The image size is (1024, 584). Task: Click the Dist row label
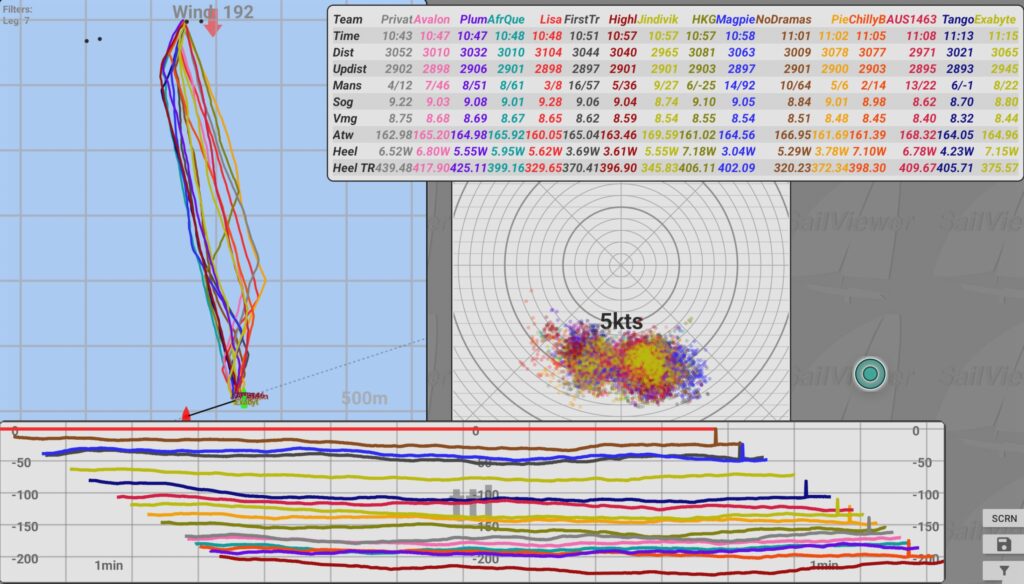pyautogui.click(x=344, y=52)
